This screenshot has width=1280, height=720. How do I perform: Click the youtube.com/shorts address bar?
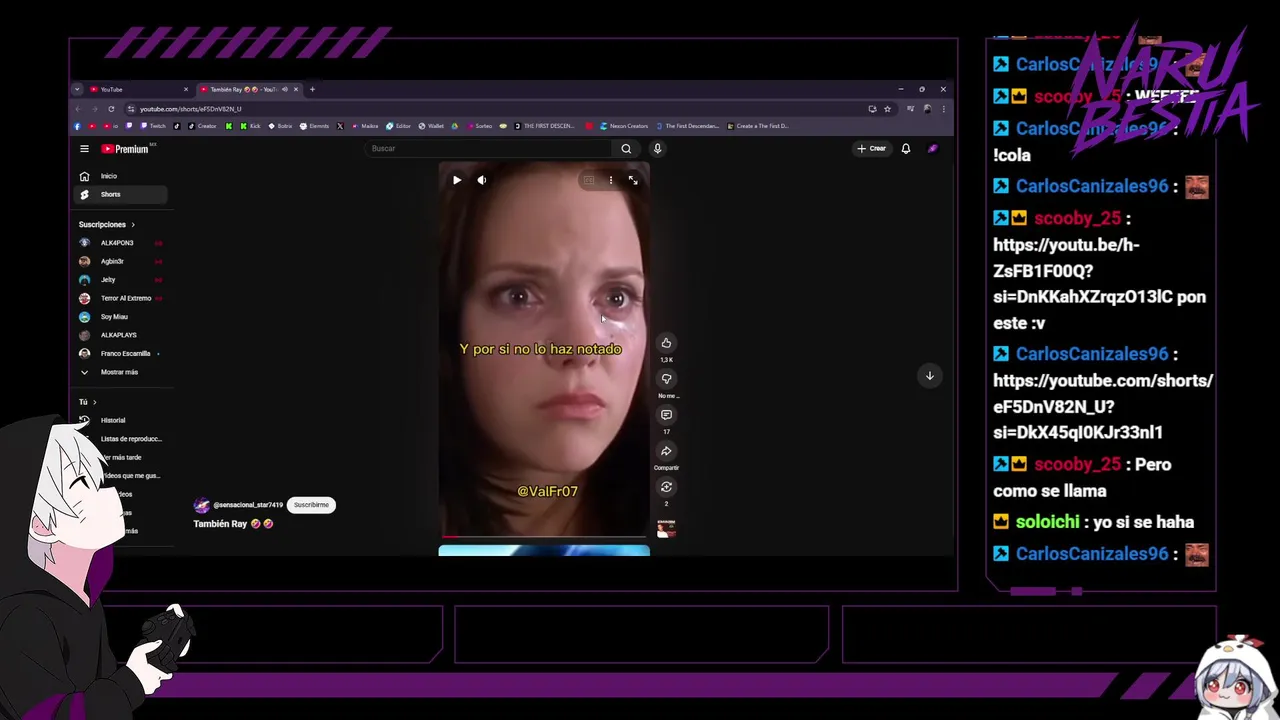click(x=500, y=108)
